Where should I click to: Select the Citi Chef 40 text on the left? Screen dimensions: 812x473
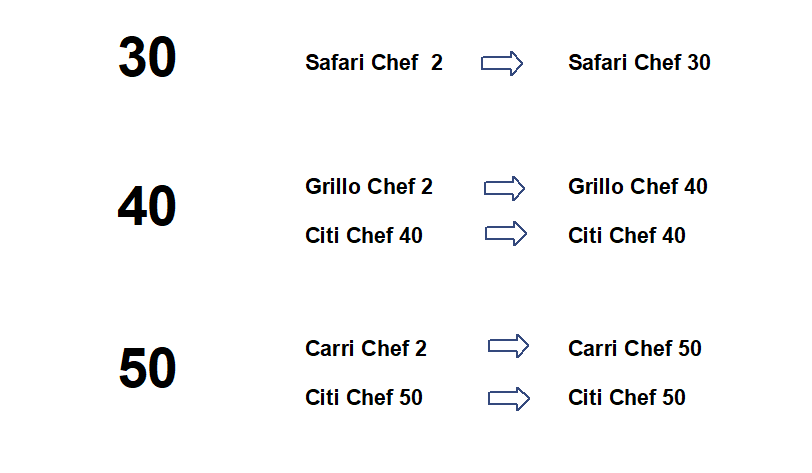(x=364, y=236)
